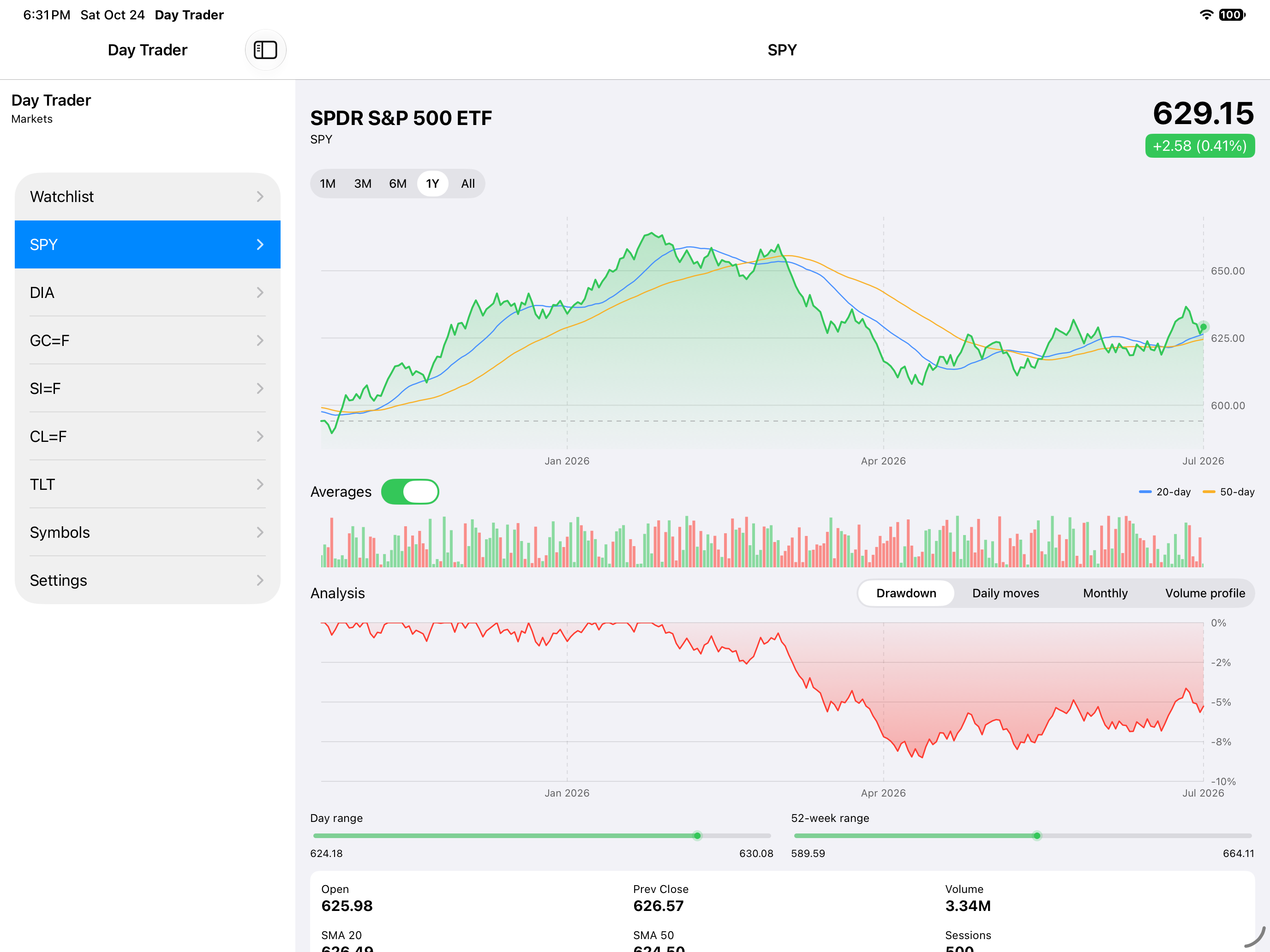This screenshot has height=952, width=1270.
Task: Tap the Open value 625.98
Action: tap(347, 906)
